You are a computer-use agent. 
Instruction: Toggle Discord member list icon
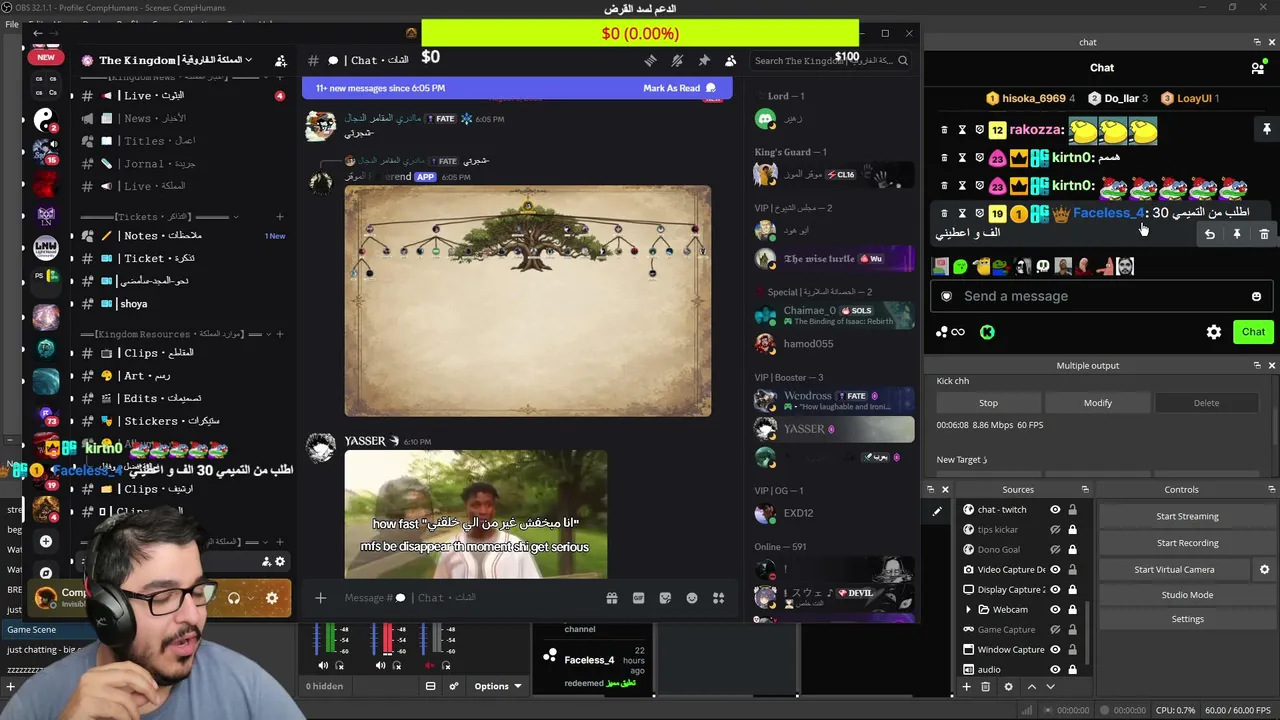(x=730, y=61)
